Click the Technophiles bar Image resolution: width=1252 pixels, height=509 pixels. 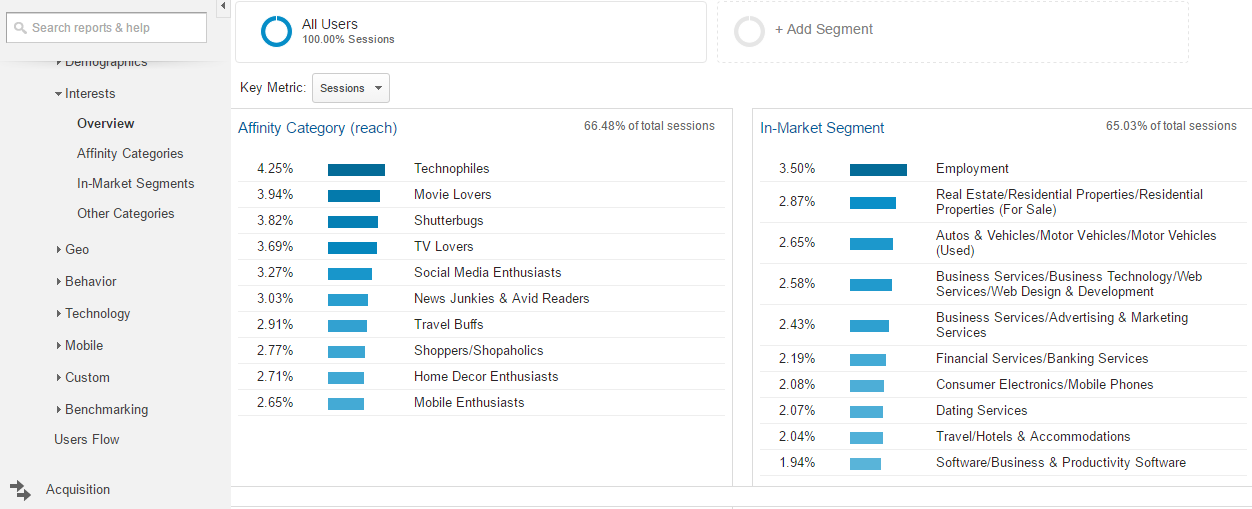[356, 169]
